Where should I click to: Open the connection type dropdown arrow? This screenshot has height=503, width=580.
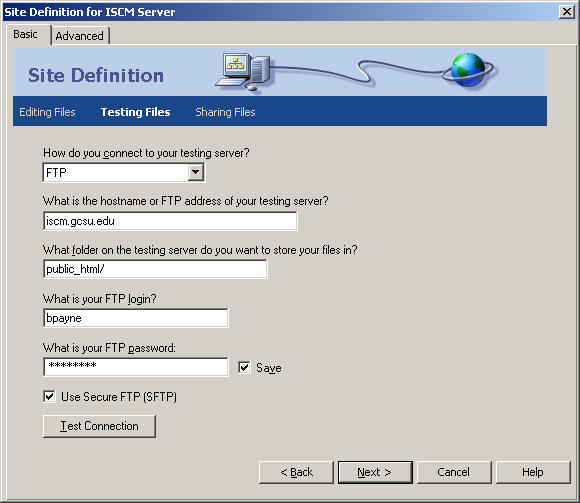click(x=196, y=172)
